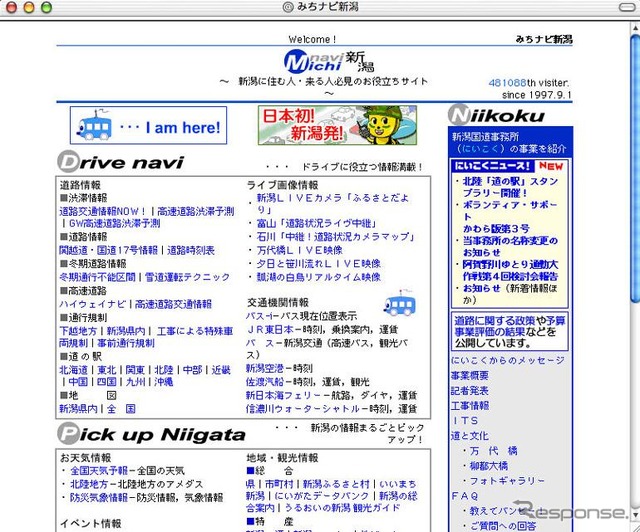Open 新潟ふるさと村 link

pos(336,484)
